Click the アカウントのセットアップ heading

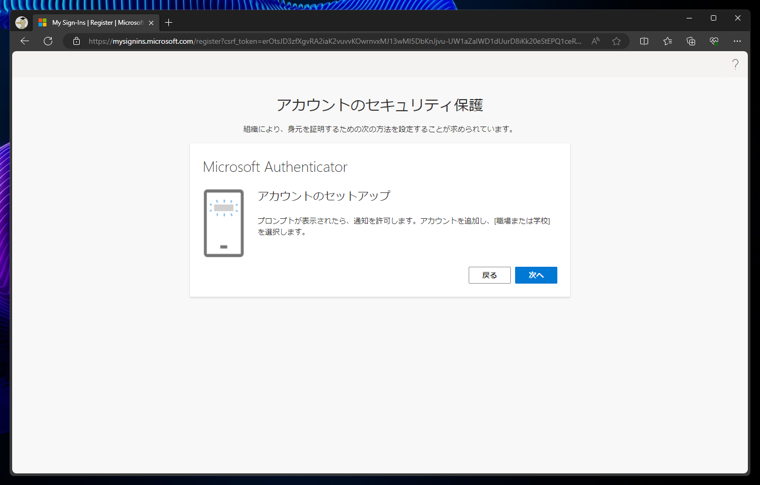point(324,196)
